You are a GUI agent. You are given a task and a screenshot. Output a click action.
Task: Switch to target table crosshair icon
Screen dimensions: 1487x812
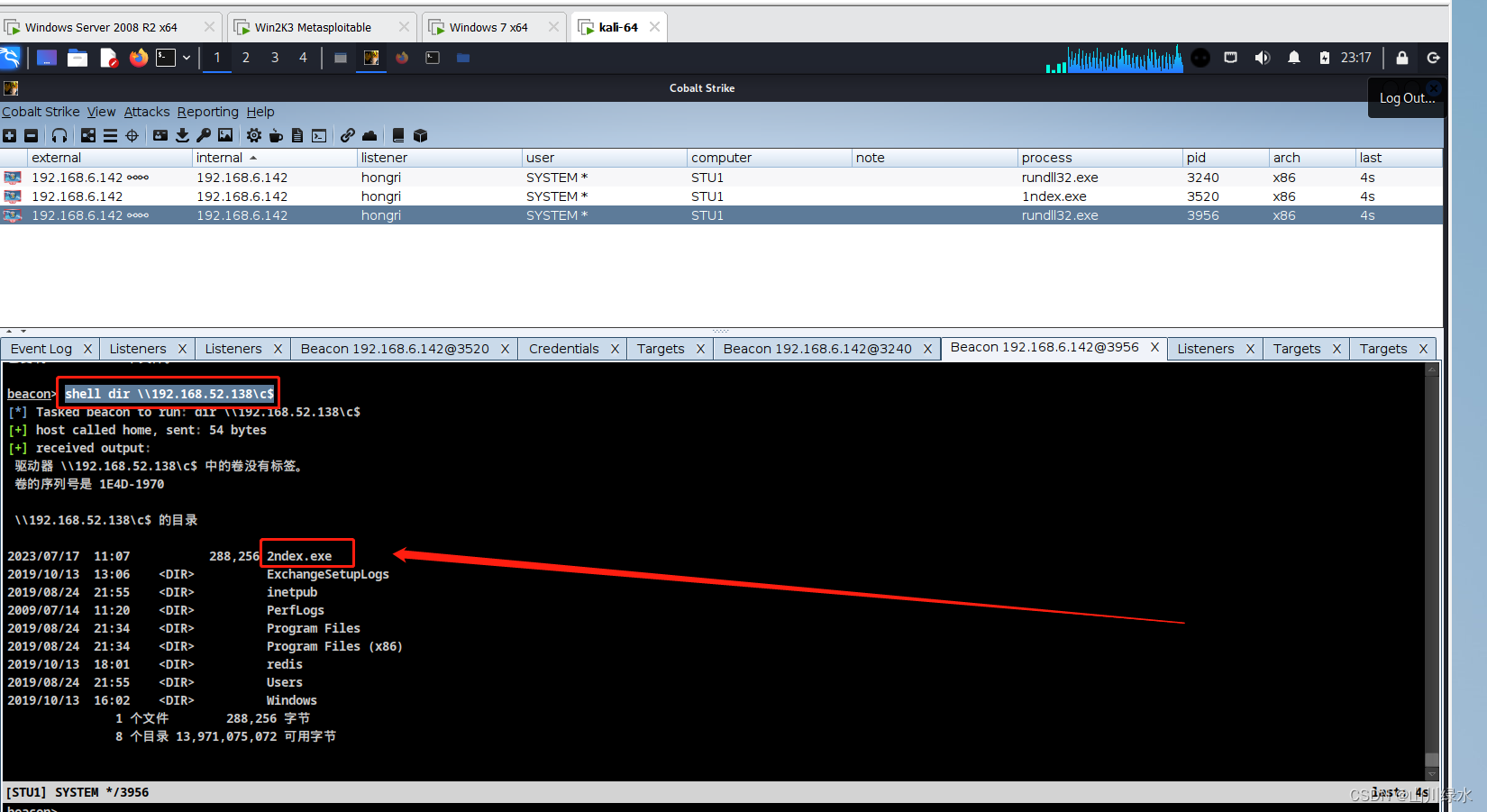click(x=132, y=135)
